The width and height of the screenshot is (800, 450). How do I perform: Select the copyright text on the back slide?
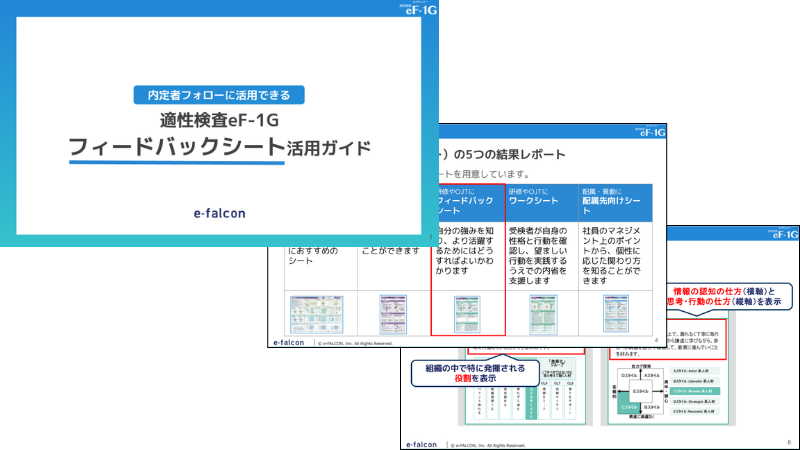(488, 446)
